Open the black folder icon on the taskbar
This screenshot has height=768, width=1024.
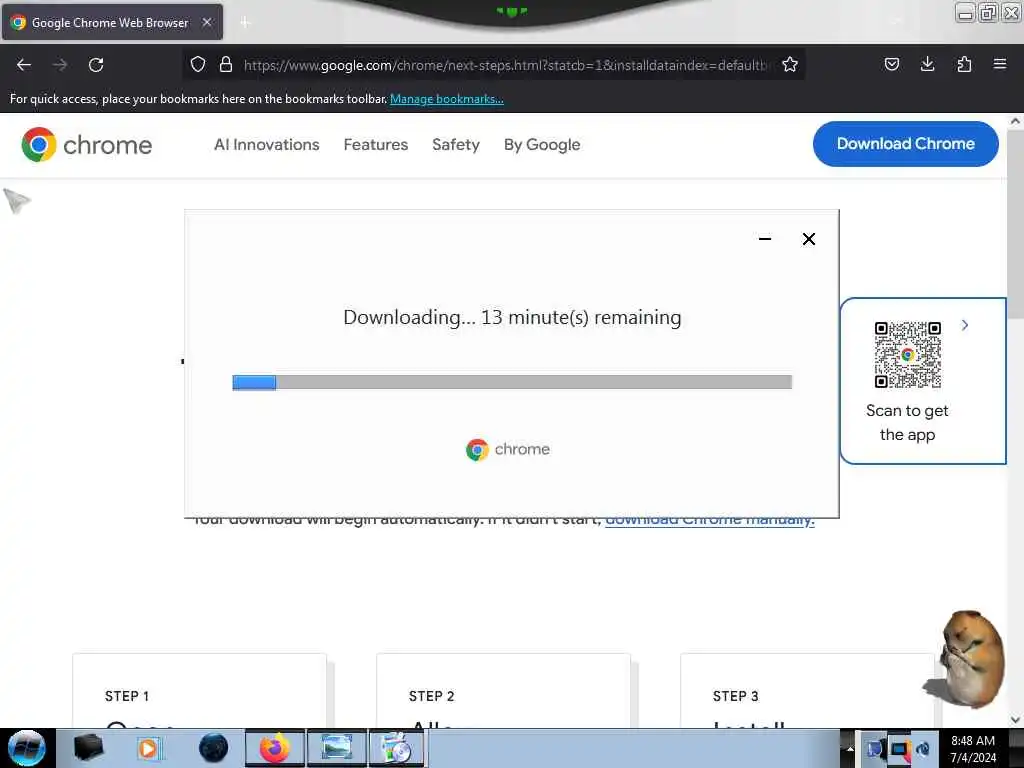coord(88,748)
